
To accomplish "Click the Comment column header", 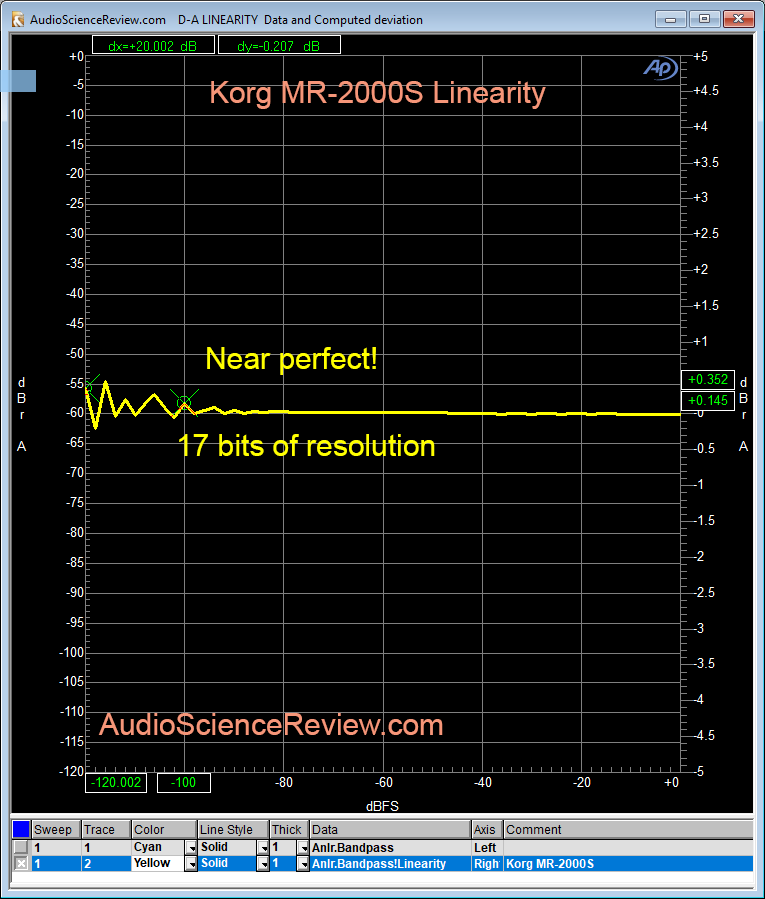I will pos(628,830).
